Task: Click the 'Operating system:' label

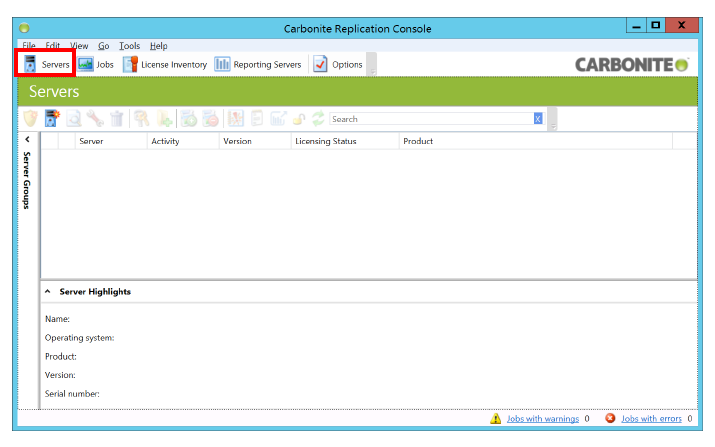Action: pos(79,338)
